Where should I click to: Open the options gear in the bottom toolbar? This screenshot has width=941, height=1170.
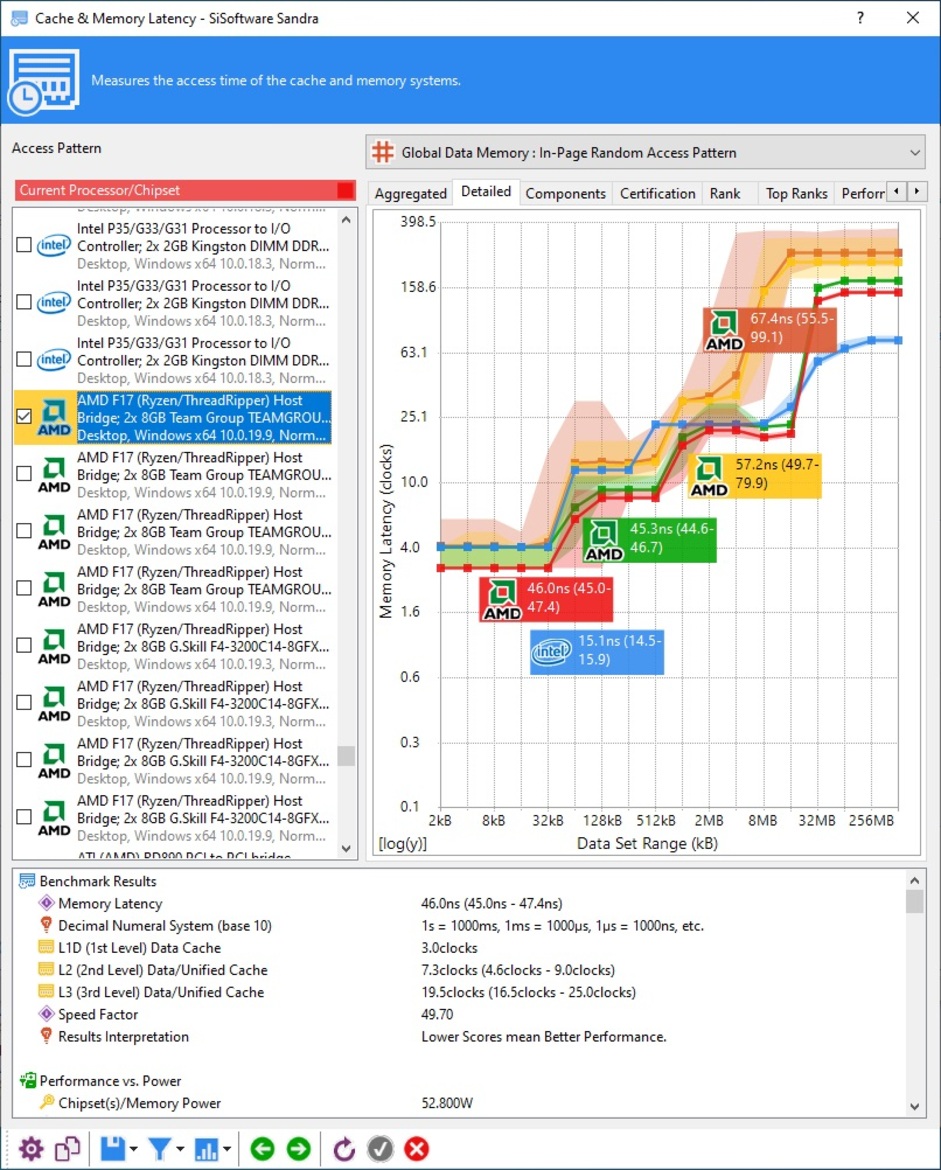(31, 1148)
